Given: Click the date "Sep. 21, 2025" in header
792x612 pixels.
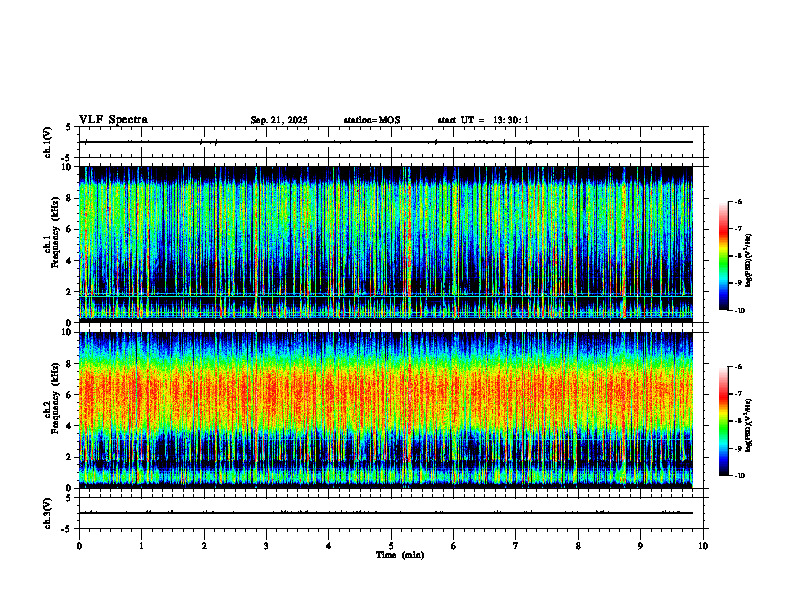Looking at the screenshot, I should 279,120.
